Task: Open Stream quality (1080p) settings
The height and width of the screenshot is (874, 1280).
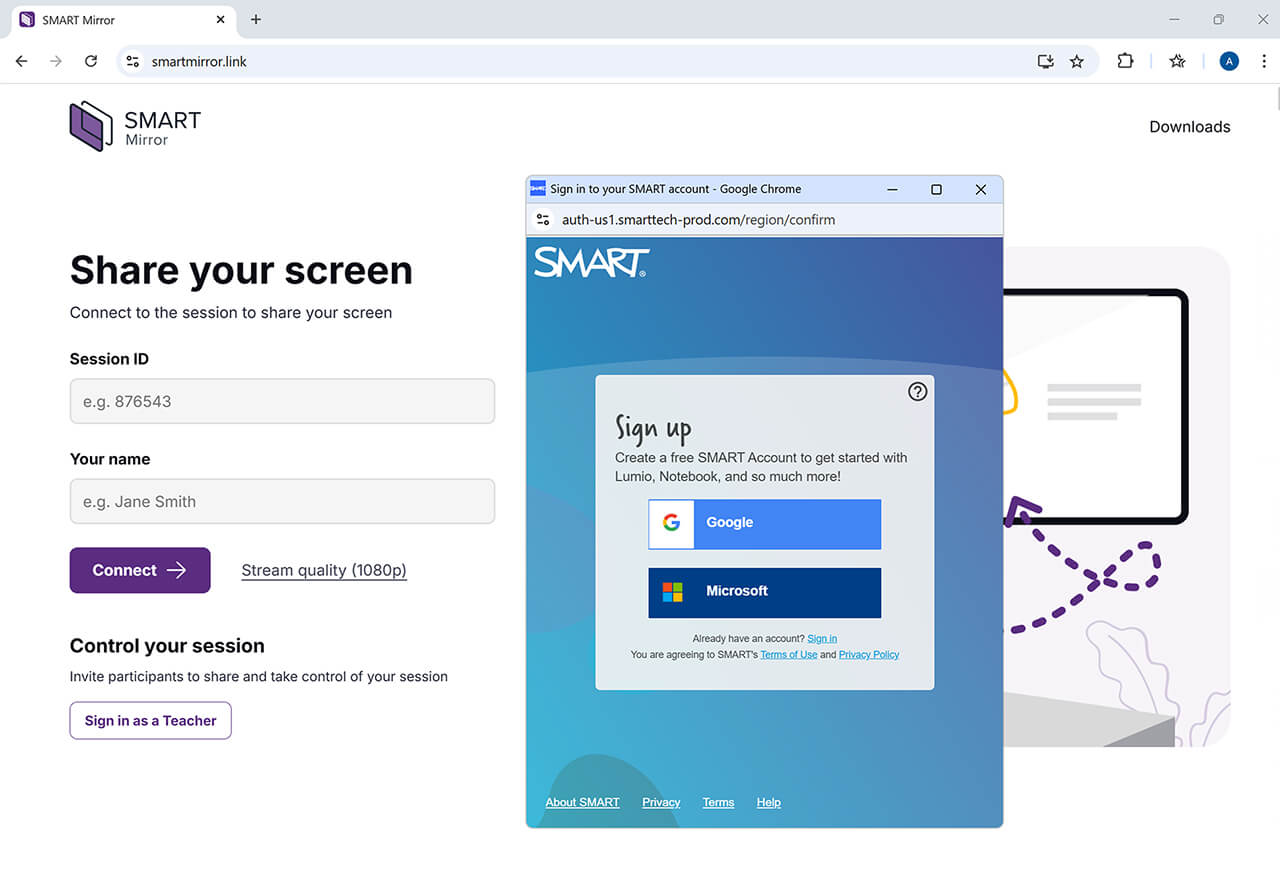Action: coord(323,570)
